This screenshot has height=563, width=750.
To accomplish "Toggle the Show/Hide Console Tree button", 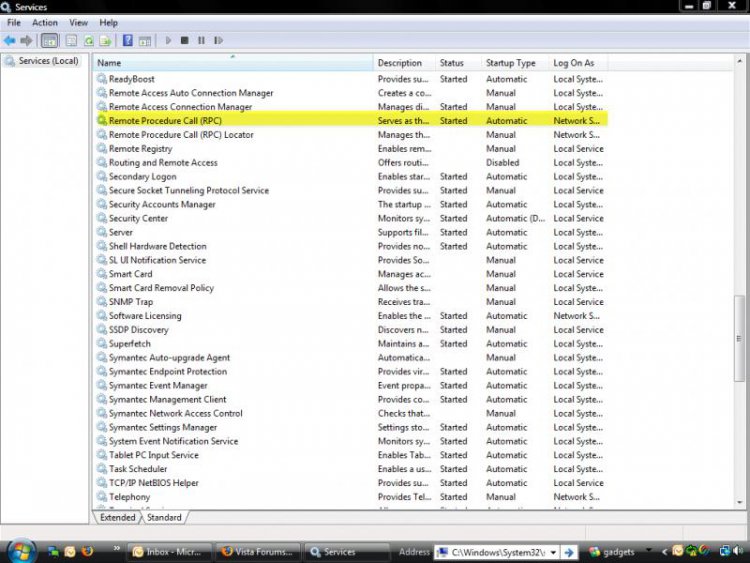I will click(49, 41).
